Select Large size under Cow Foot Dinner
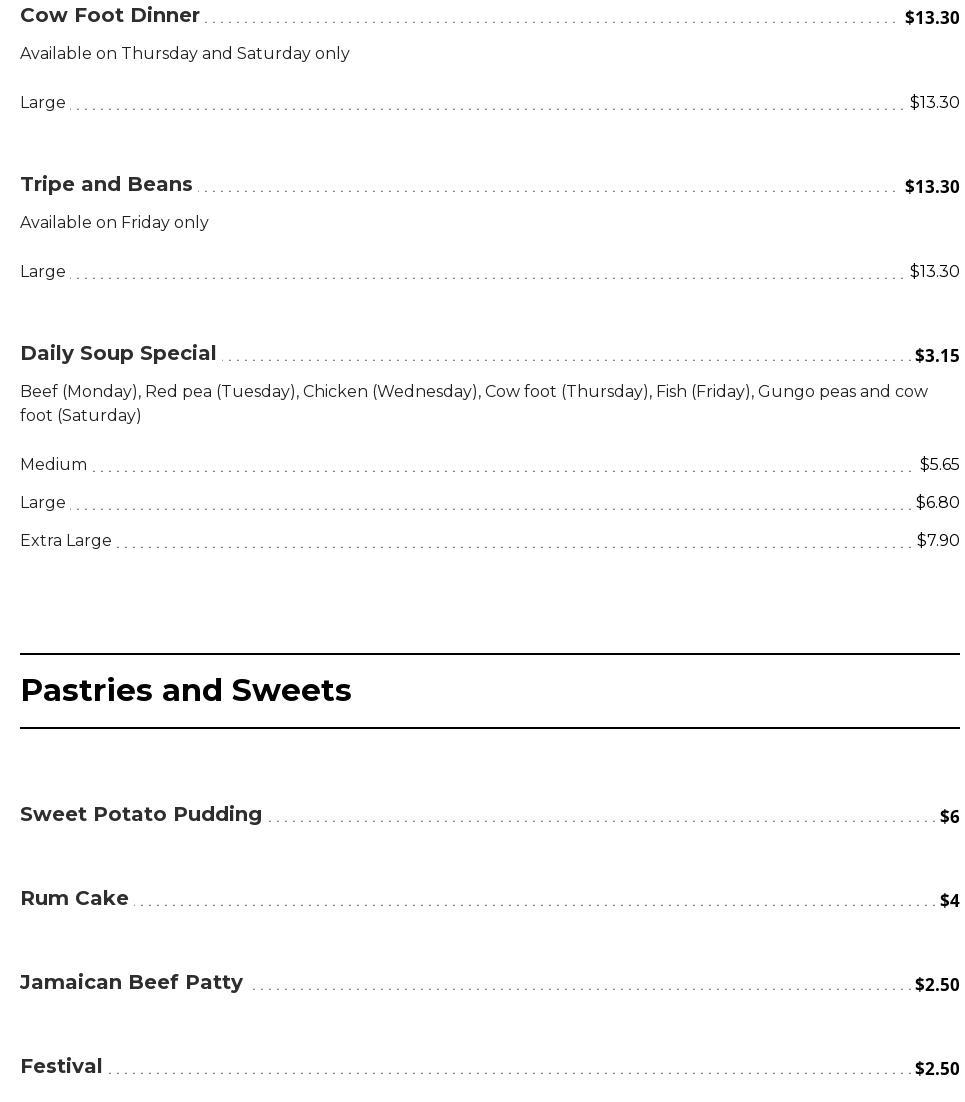Image resolution: width=965 pixels, height=1102 pixels. 43,103
